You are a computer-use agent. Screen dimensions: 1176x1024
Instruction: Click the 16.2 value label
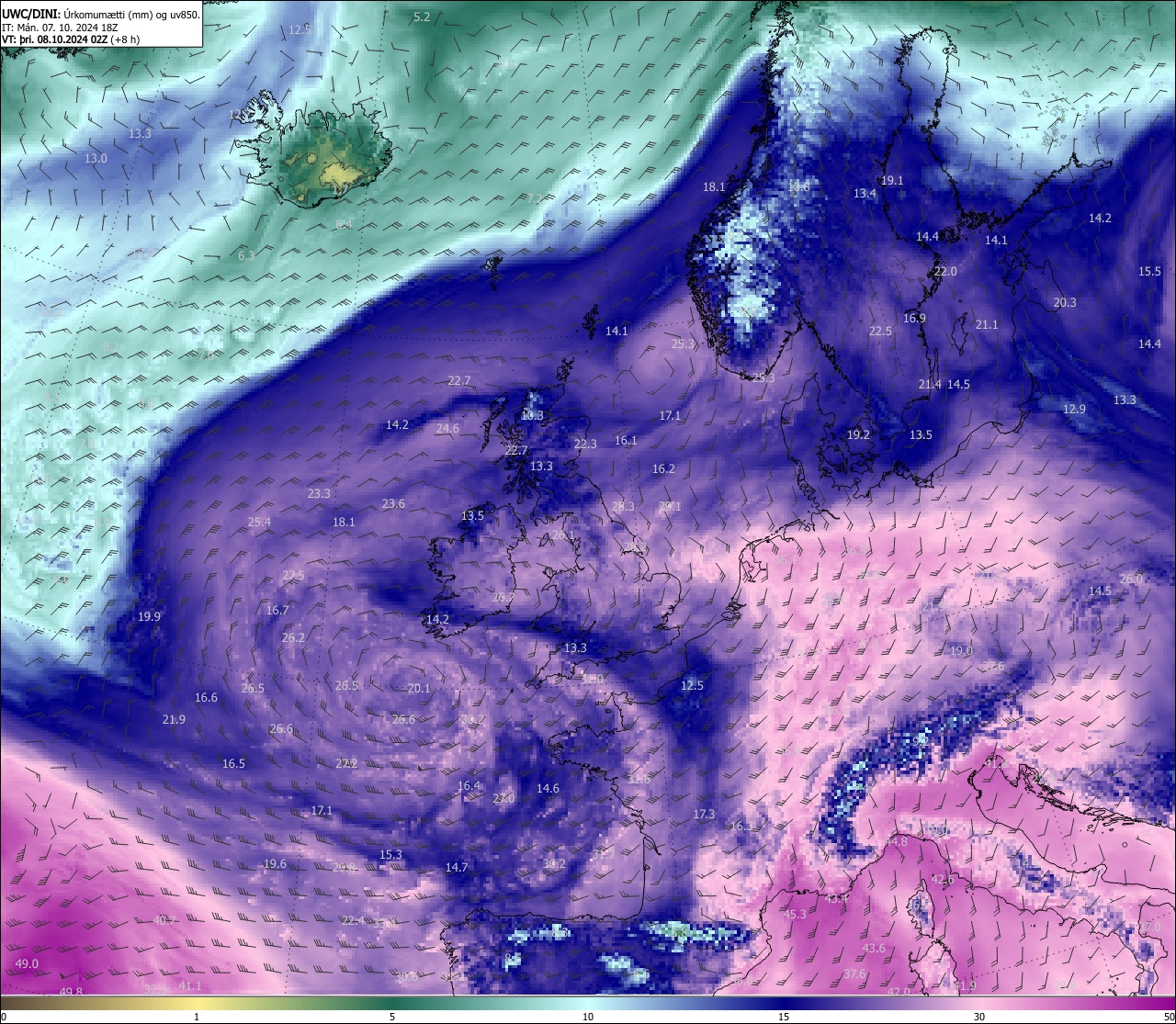point(663,468)
